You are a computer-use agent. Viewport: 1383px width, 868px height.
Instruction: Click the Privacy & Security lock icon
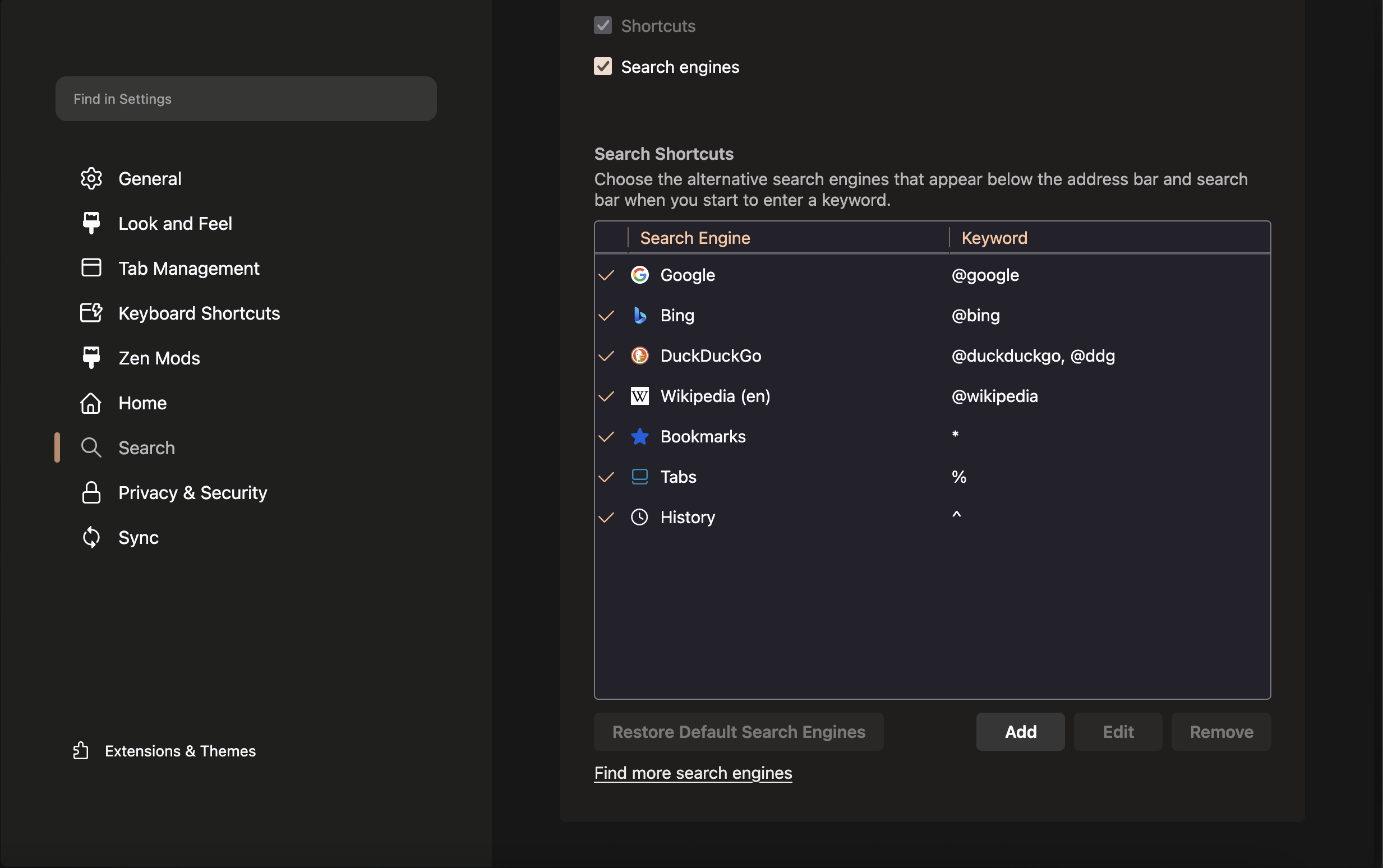(x=91, y=492)
